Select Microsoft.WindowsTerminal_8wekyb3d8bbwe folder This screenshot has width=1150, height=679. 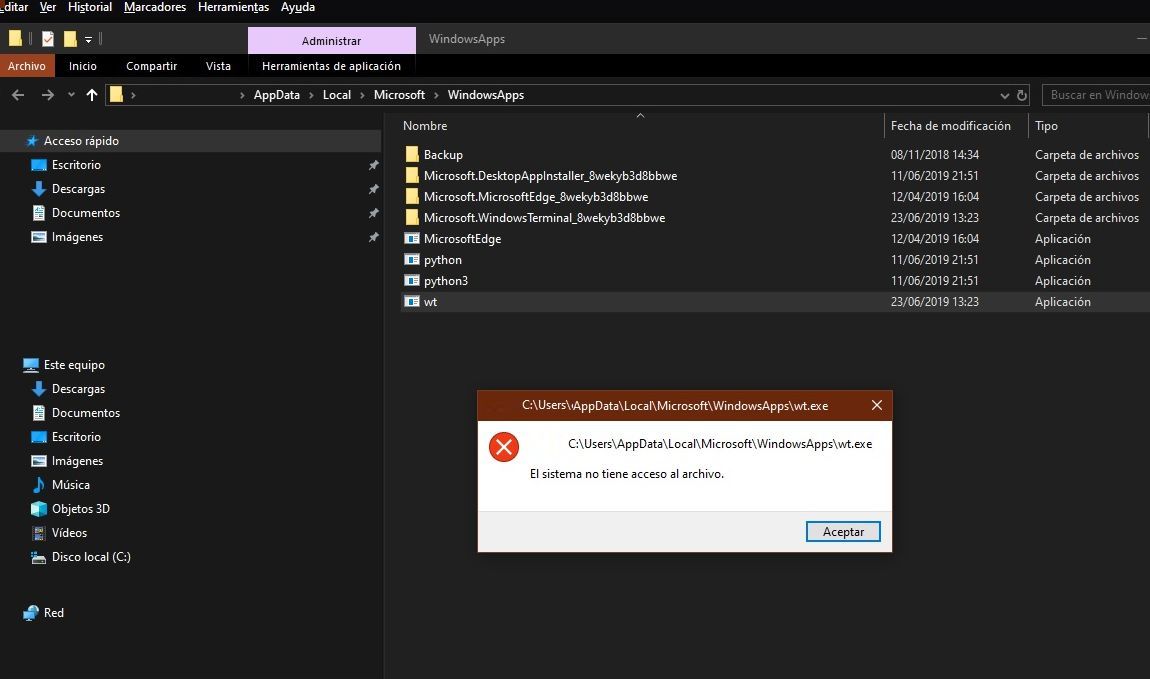[x=544, y=218]
